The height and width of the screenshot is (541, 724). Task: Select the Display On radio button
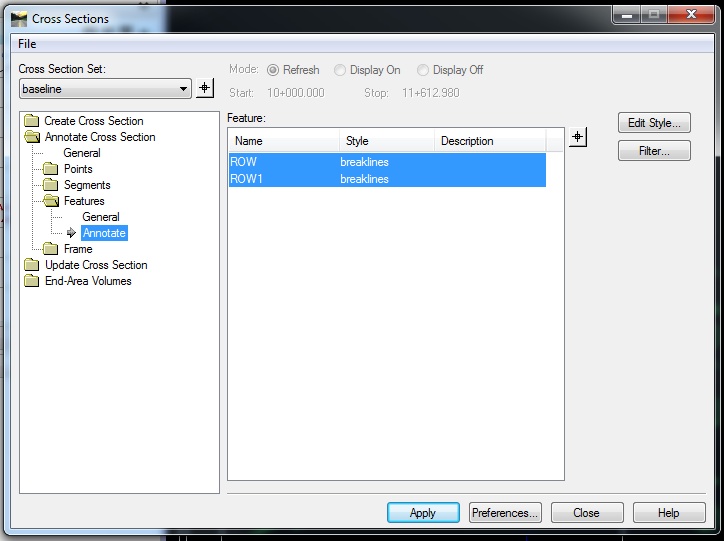tap(340, 70)
